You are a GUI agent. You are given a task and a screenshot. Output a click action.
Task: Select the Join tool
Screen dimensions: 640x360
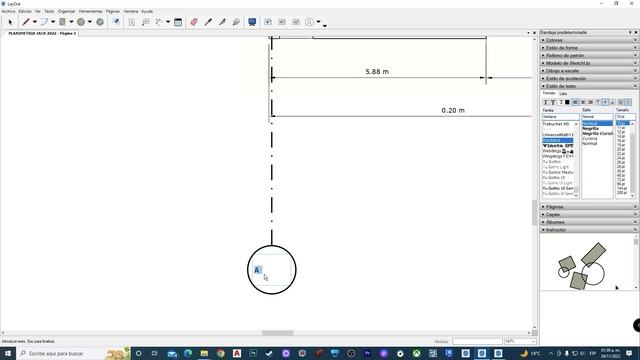click(x=236, y=22)
